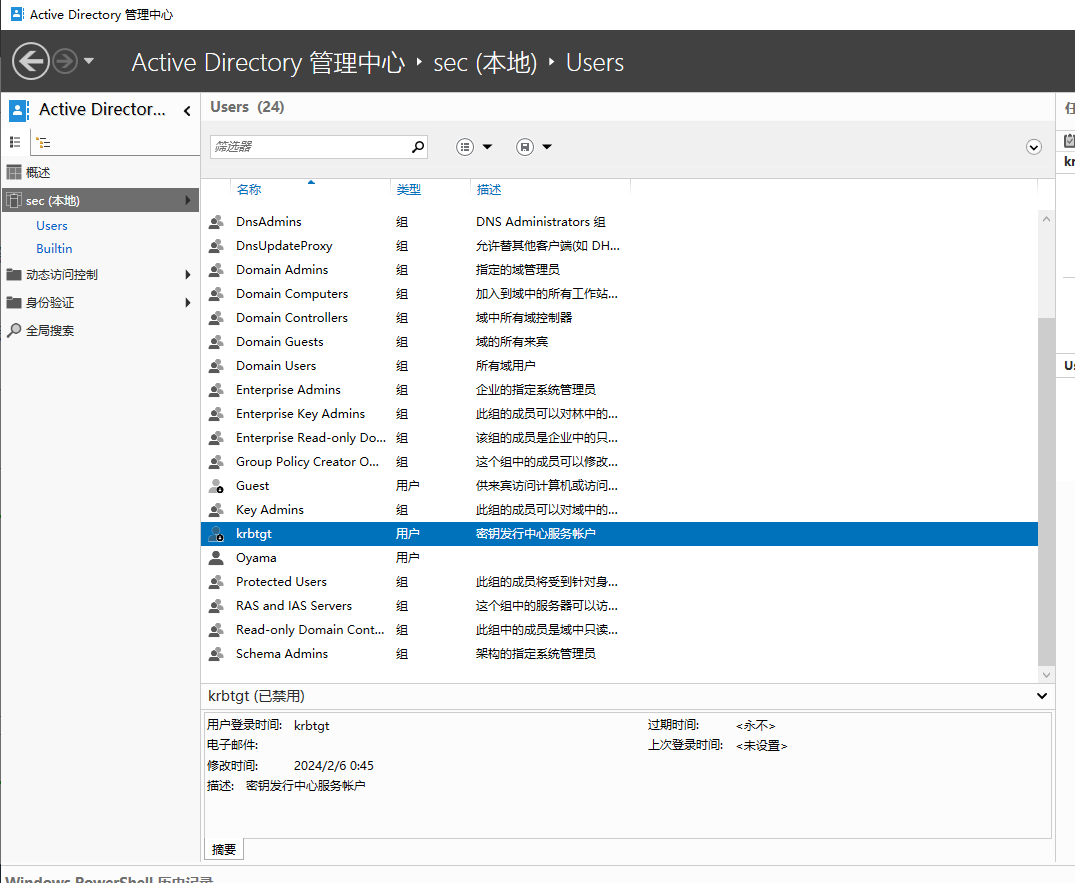Sort list by 类型 column header
This screenshot has width=1075, height=883.
click(x=408, y=189)
